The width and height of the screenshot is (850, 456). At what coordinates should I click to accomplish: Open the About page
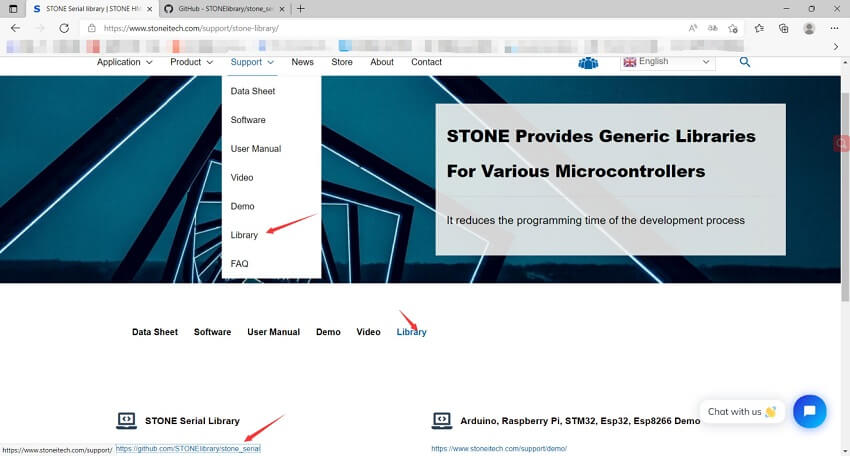[x=382, y=62]
